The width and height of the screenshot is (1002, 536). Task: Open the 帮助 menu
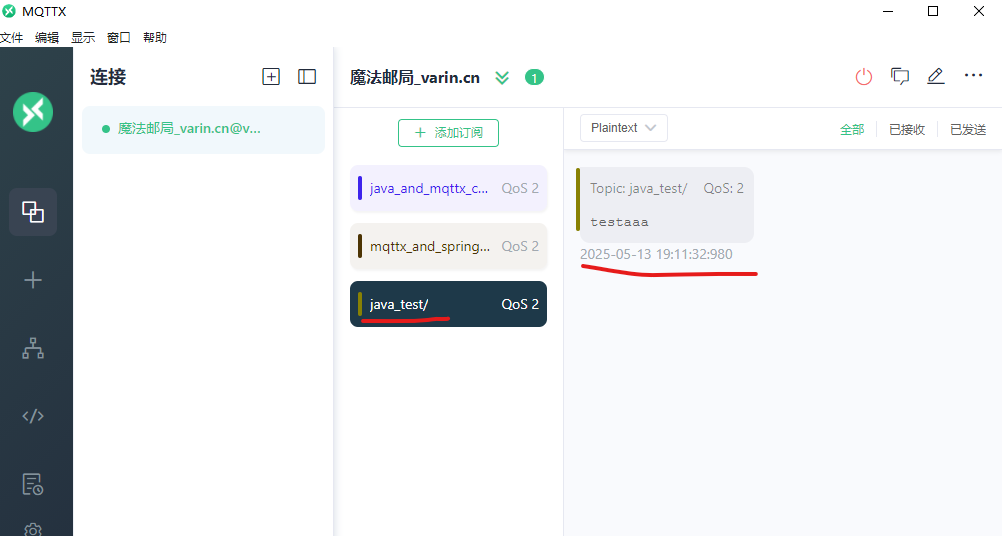point(155,38)
